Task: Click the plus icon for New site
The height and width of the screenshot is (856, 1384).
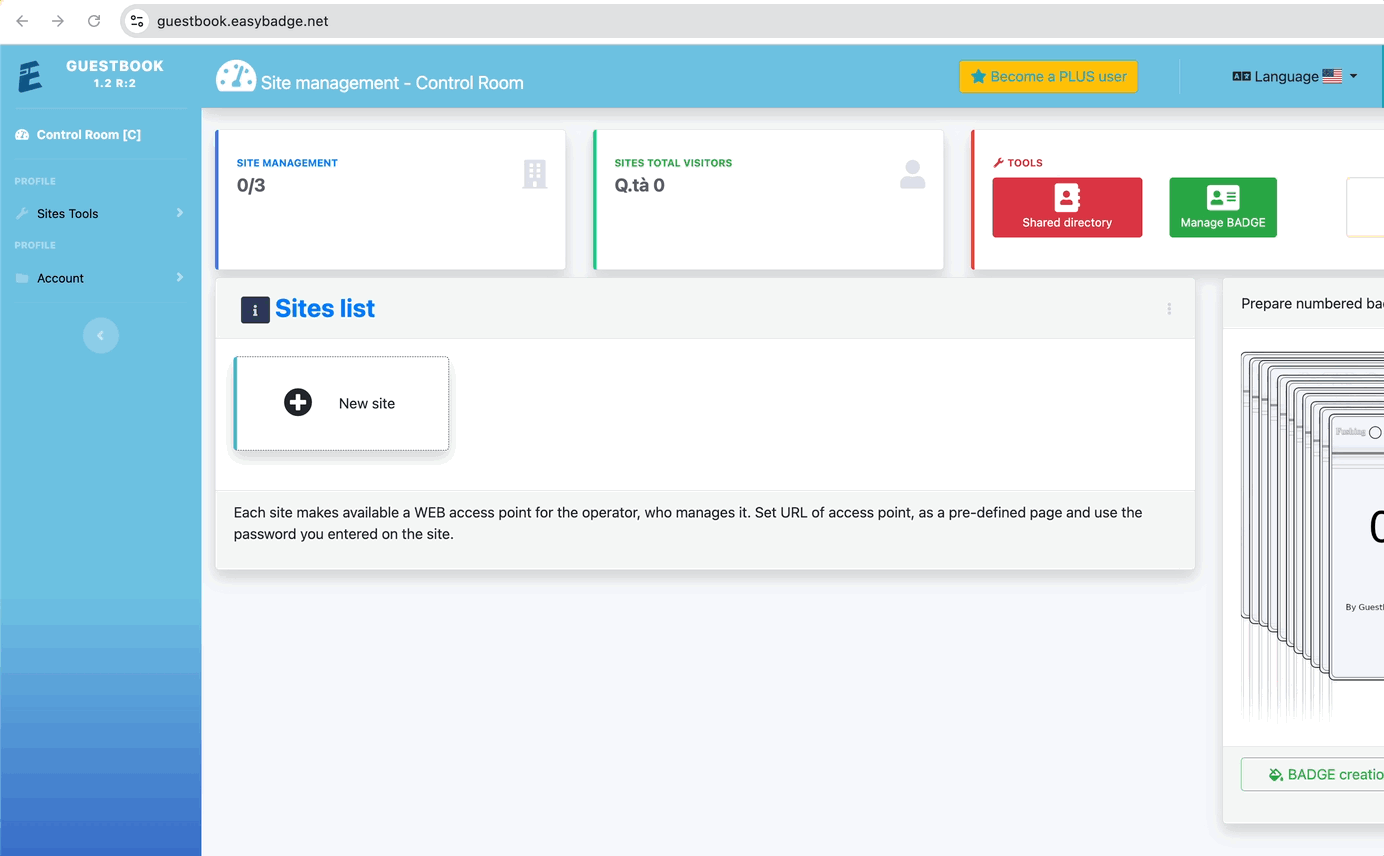Action: click(x=298, y=403)
